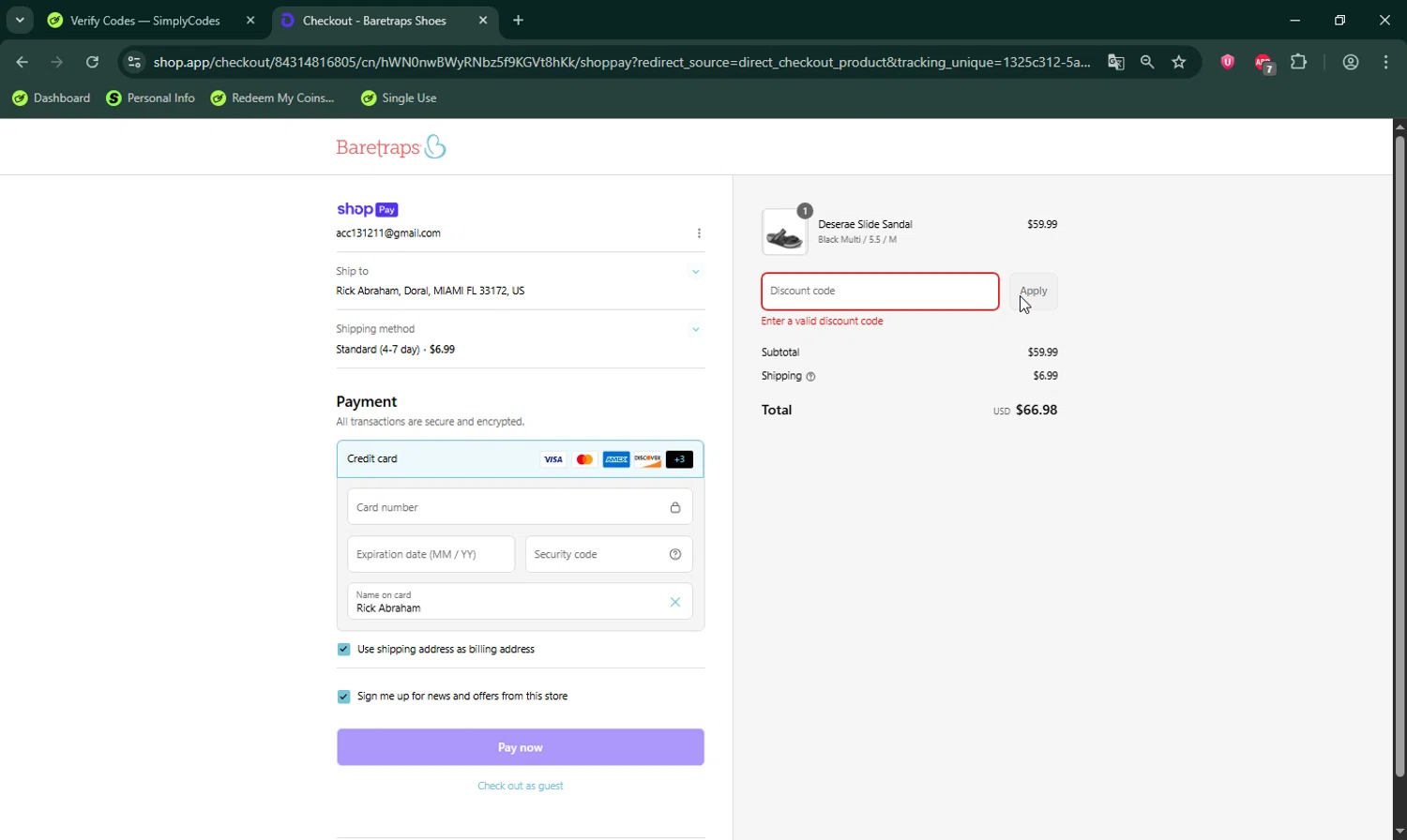Click the Discount code input field

coord(880,292)
